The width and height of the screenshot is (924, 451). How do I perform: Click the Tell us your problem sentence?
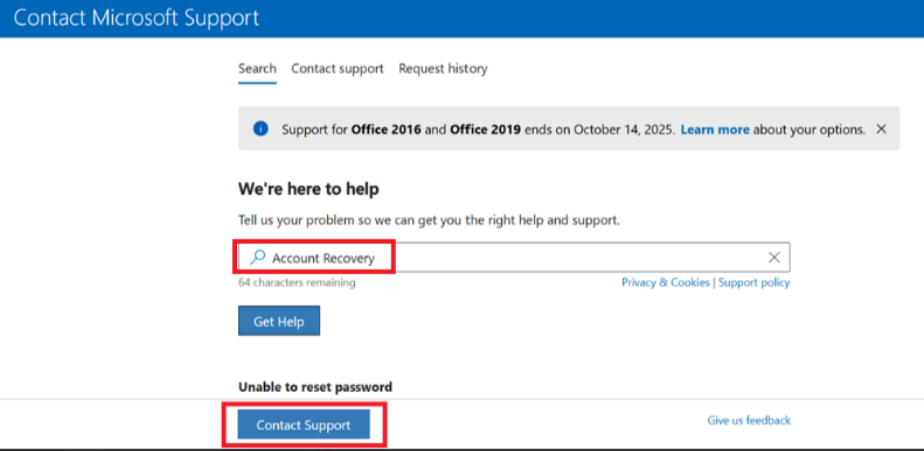coord(429,221)
